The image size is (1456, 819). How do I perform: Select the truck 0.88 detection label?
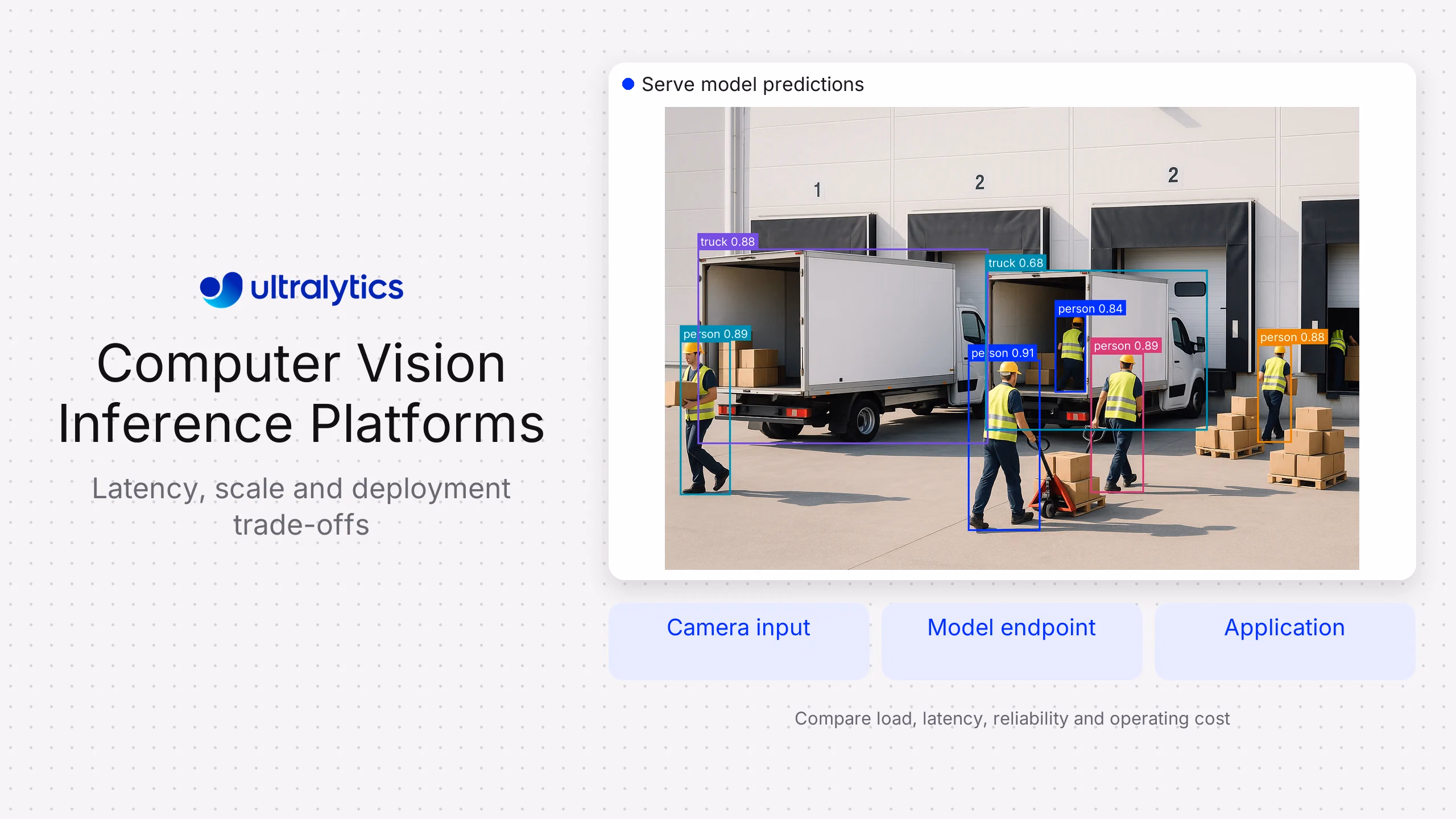tap(727, 242)
